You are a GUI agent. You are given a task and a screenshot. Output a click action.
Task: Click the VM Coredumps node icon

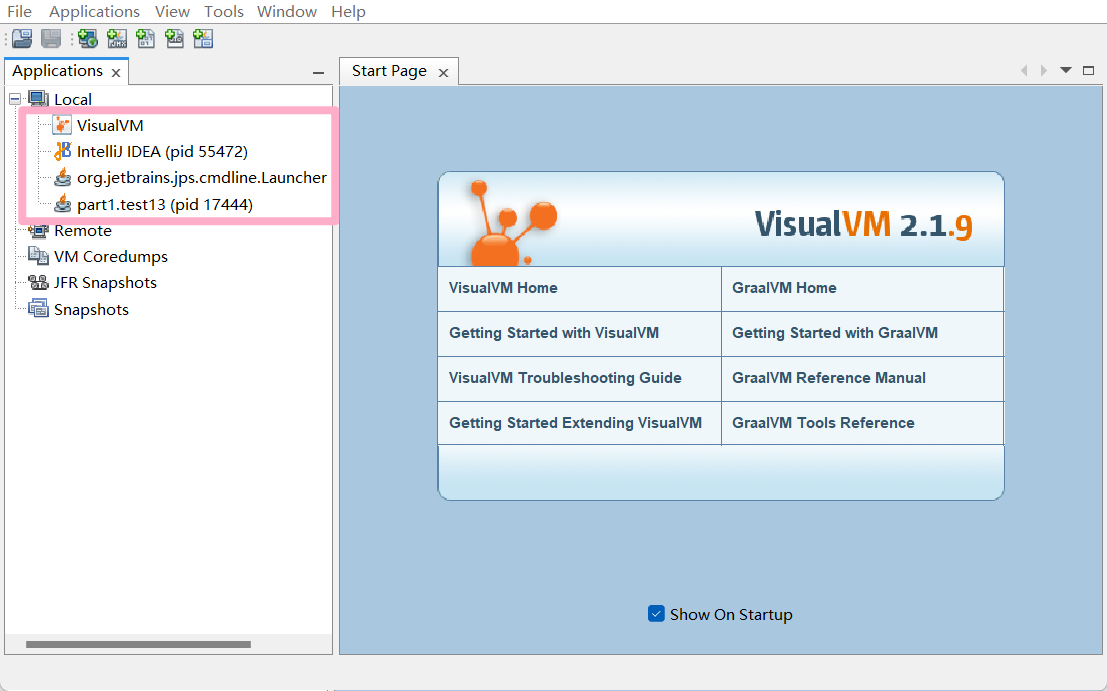[38, 257]
